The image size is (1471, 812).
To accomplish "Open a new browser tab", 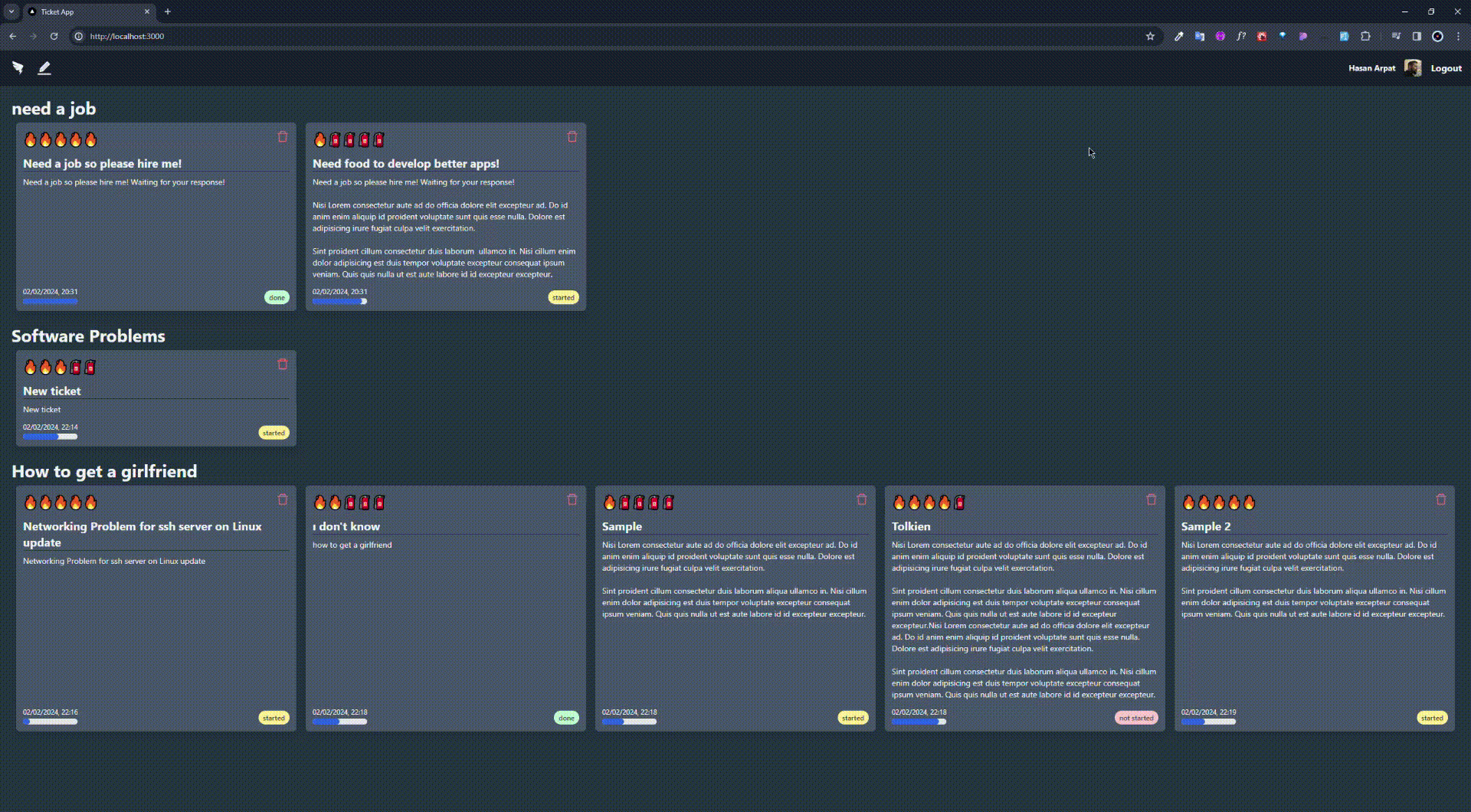I will [x=168, y=11].
